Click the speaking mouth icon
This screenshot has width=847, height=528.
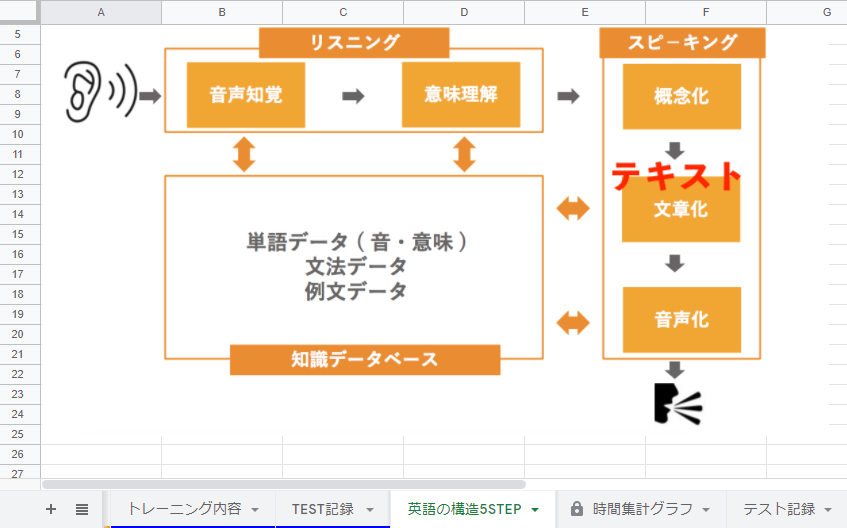[678, 404]
